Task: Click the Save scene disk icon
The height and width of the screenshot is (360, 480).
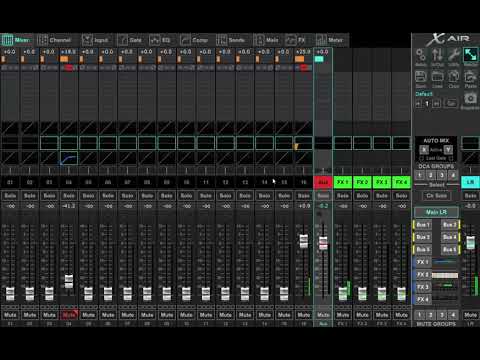Action: 421,79
